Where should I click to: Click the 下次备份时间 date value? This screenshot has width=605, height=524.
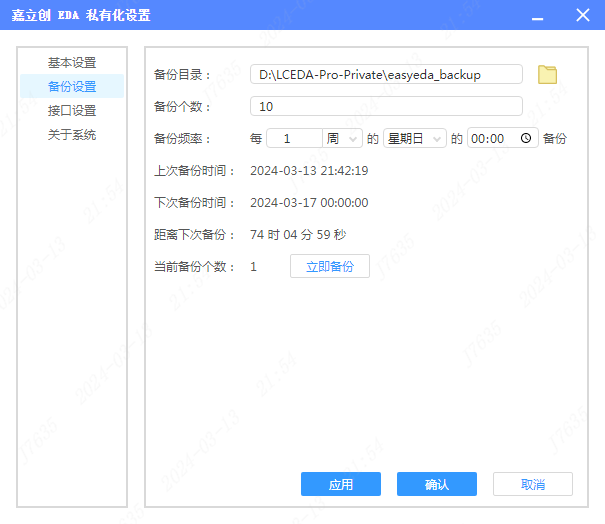click(309, 203)
